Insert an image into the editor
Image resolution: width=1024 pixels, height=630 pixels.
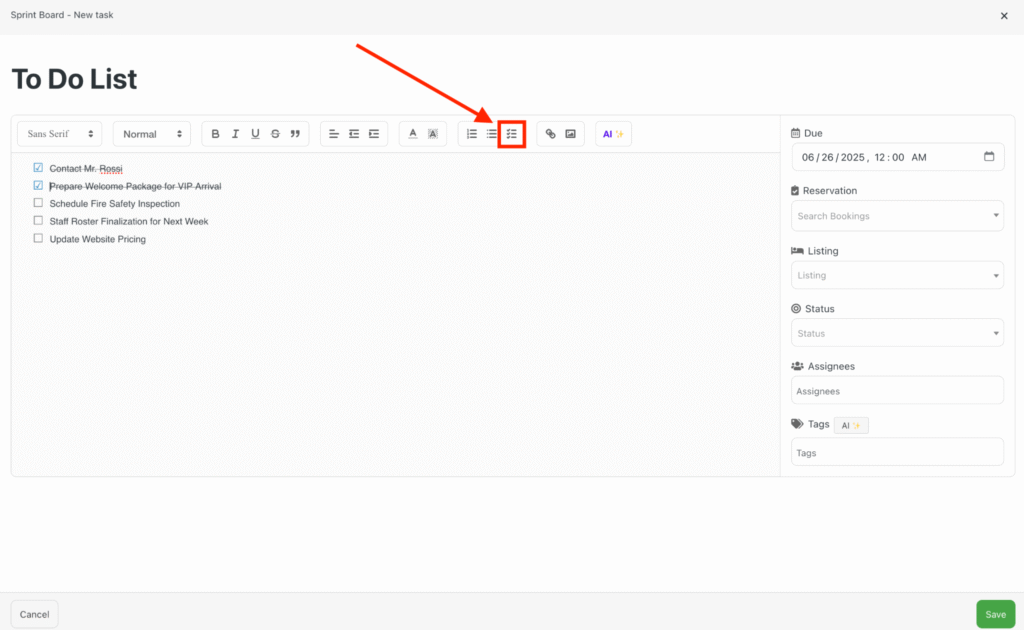click(570, 133)
